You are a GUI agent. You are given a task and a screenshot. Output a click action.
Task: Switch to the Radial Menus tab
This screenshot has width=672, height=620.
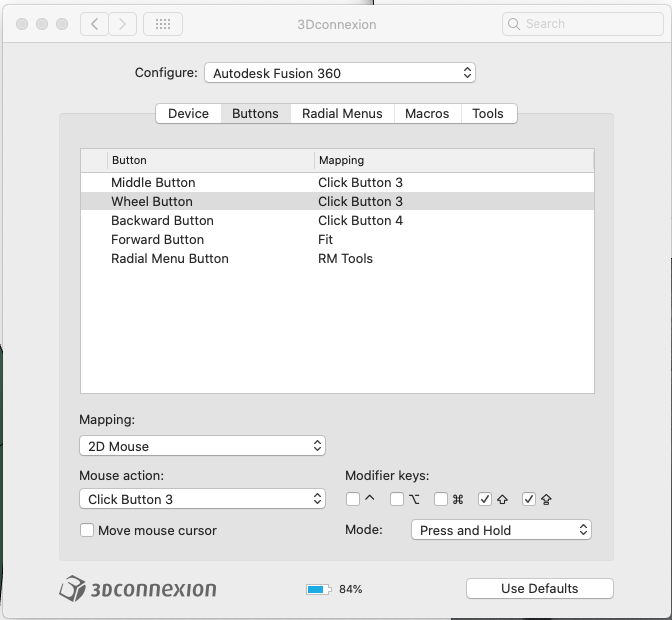coord(342,114)
